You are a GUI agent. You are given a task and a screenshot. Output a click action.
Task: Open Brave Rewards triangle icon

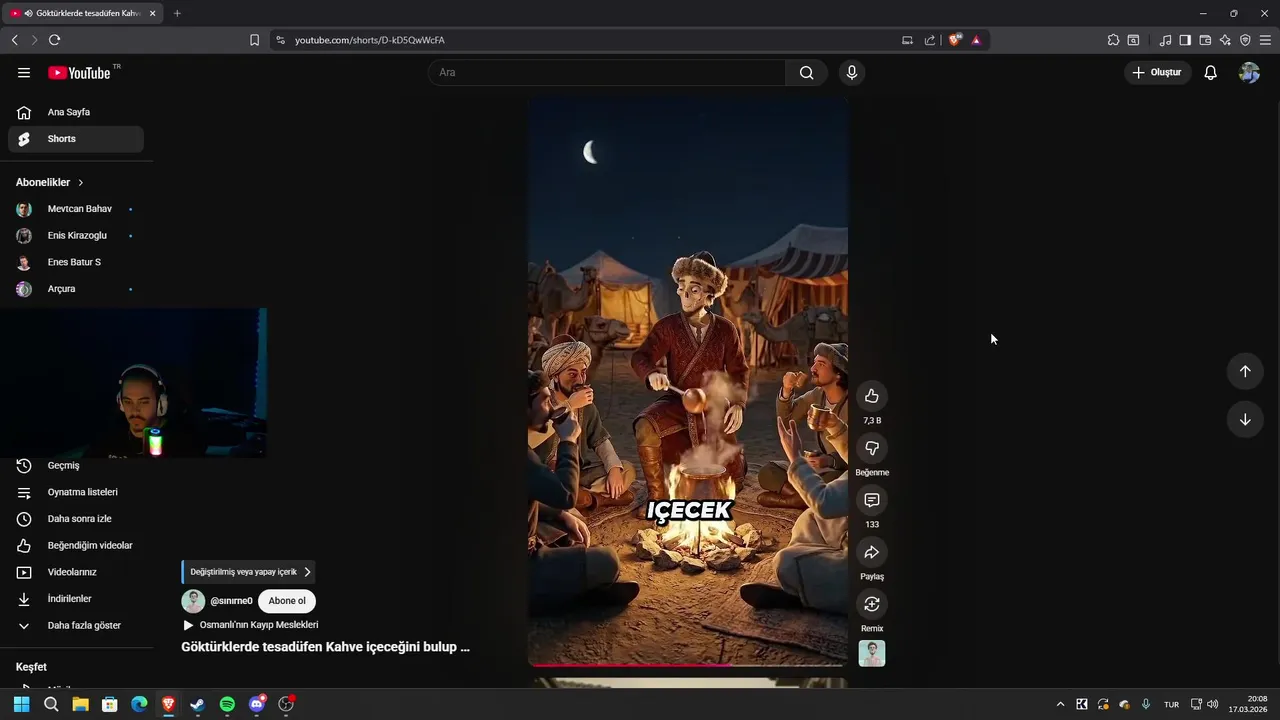point(976,40)
